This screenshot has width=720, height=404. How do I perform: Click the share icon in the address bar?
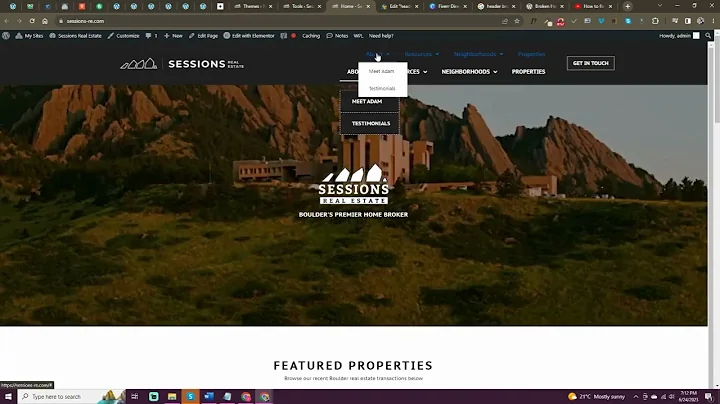(505, 21)
